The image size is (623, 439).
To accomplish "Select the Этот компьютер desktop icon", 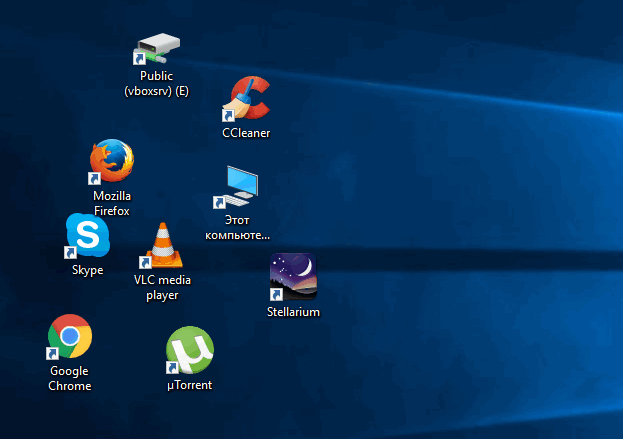I will coord(236,187).
